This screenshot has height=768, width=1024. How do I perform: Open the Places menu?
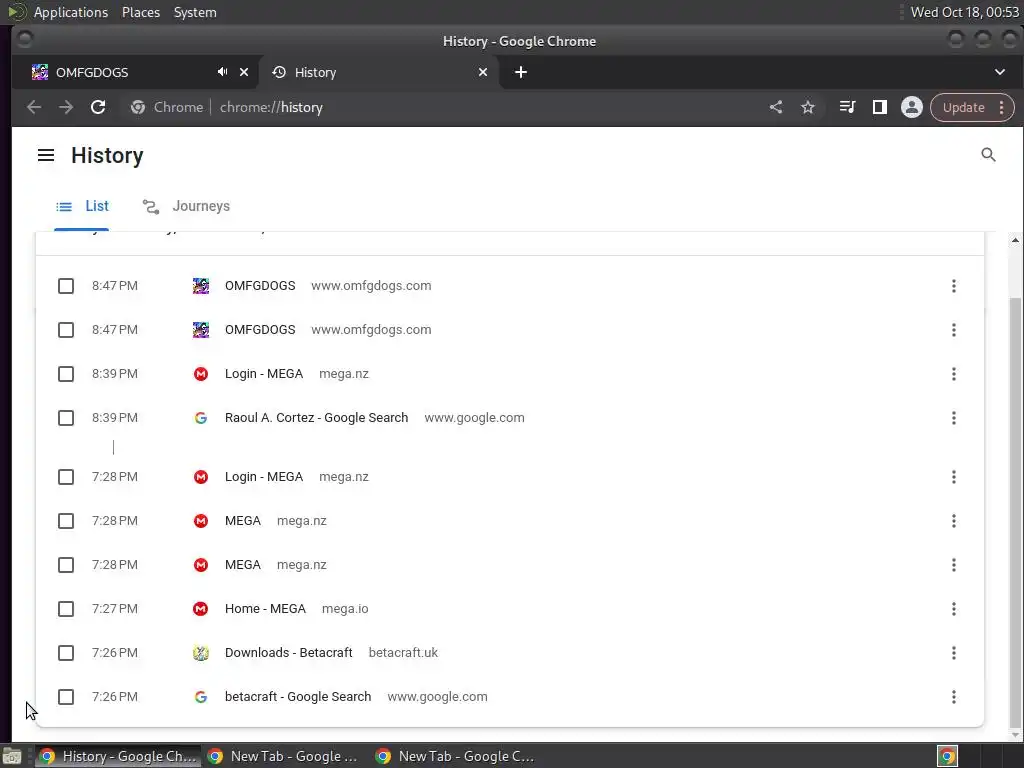pos(140,12)
